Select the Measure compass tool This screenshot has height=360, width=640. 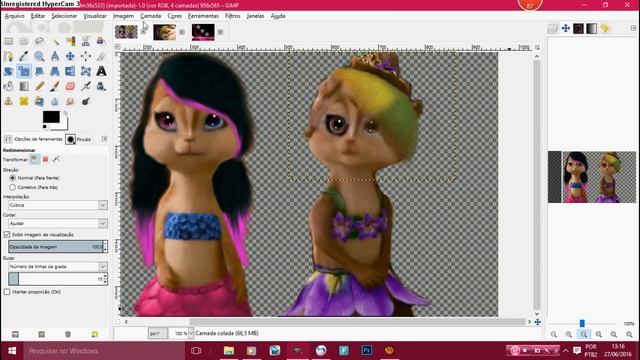click(x=55, y=56)
